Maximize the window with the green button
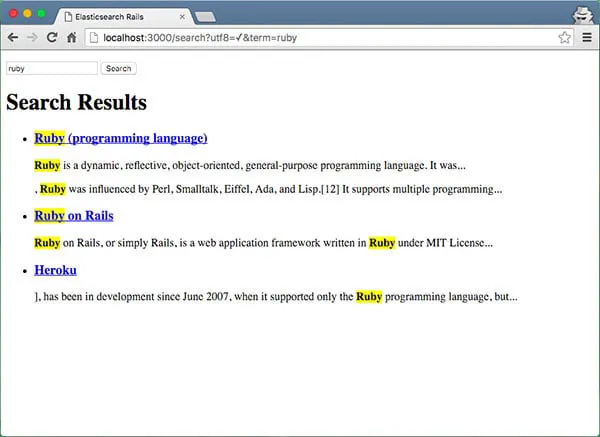Viewport: 600px width, 437px height. coord(42,14)
